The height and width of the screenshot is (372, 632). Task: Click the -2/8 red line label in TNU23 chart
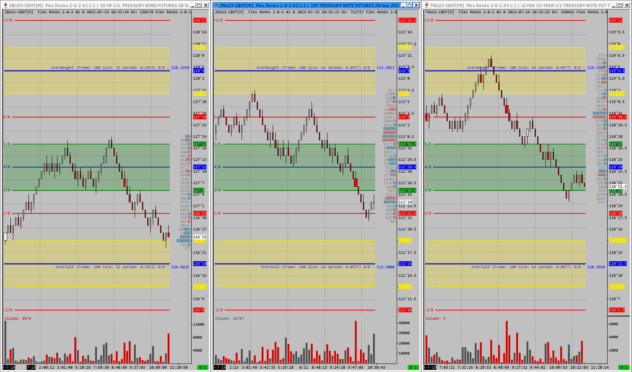429,310
